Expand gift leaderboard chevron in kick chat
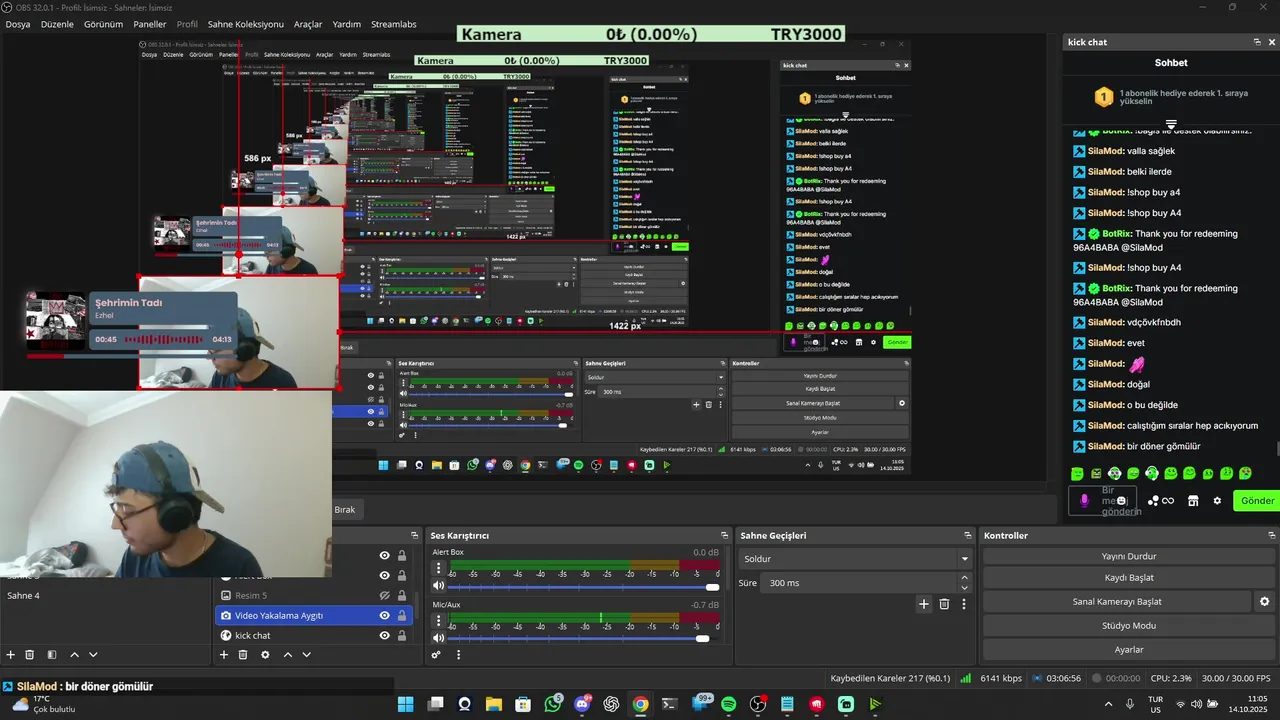 click(1171, 125)
